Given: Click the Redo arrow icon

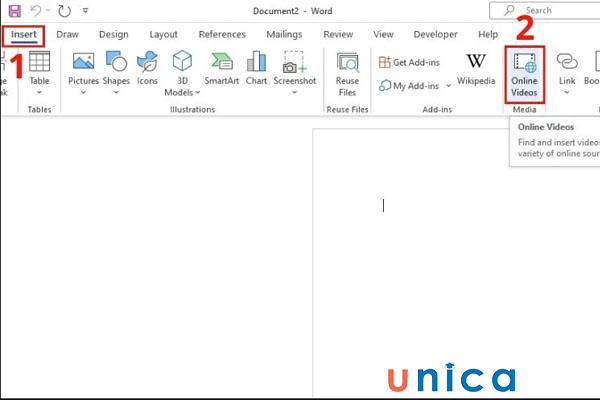Looking at the screenshot, I should [66, 11].
